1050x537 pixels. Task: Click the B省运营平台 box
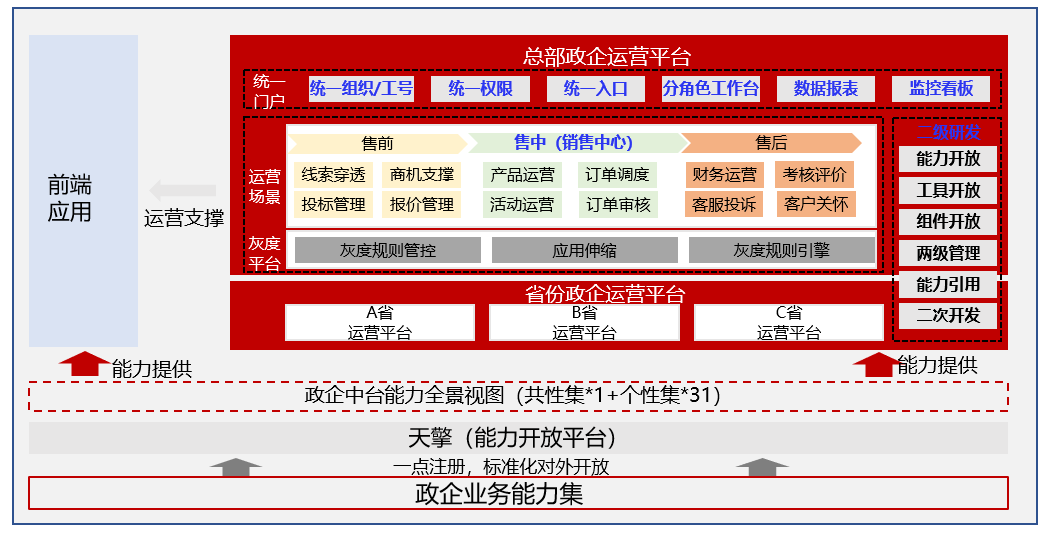(x=584, y=323)
